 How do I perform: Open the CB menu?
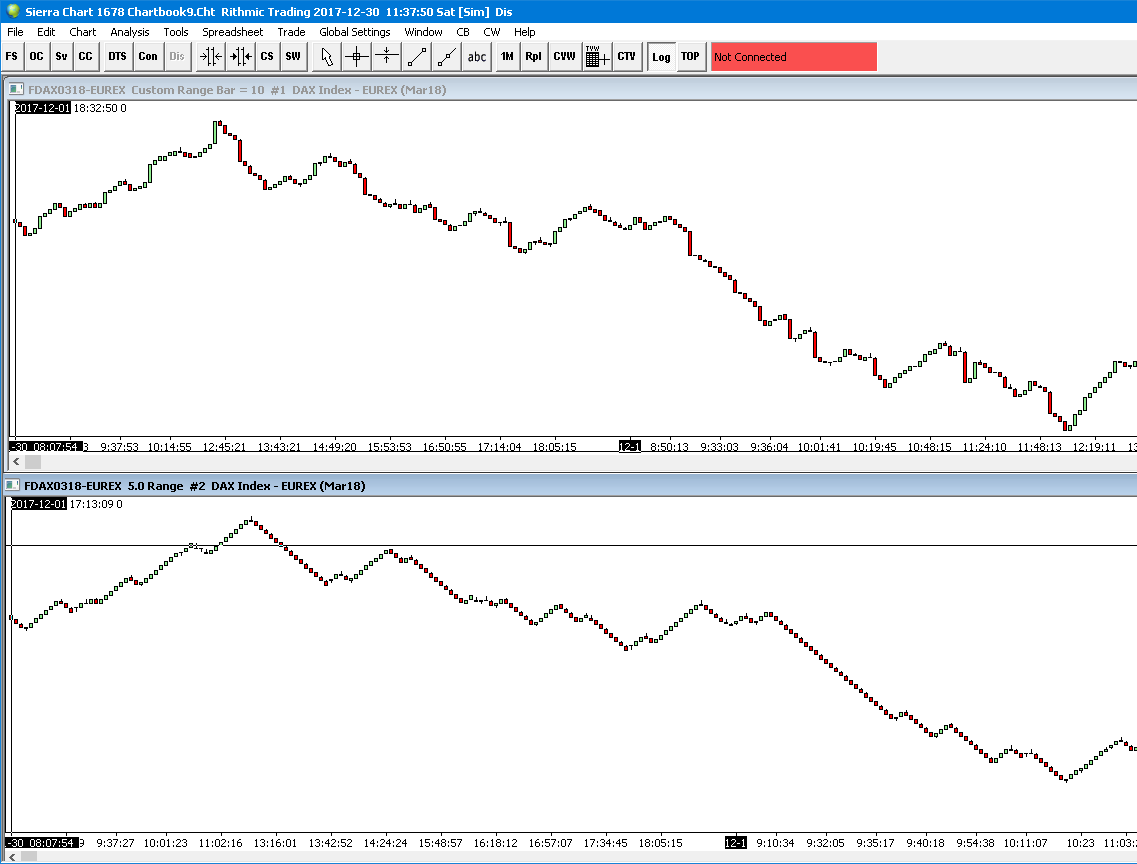[463, 32]
